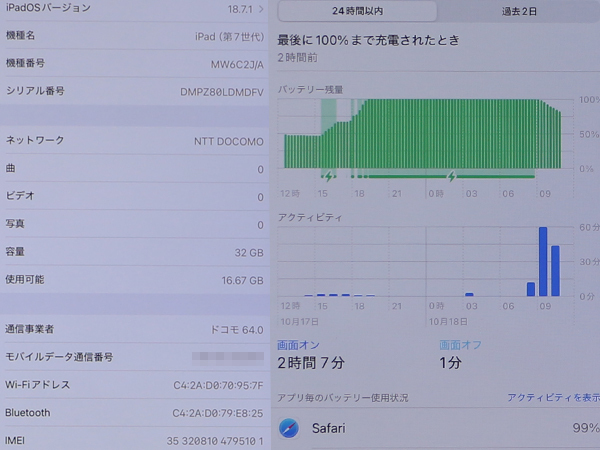
Task: Tap the 写真 row label
Action: point(15,224)
